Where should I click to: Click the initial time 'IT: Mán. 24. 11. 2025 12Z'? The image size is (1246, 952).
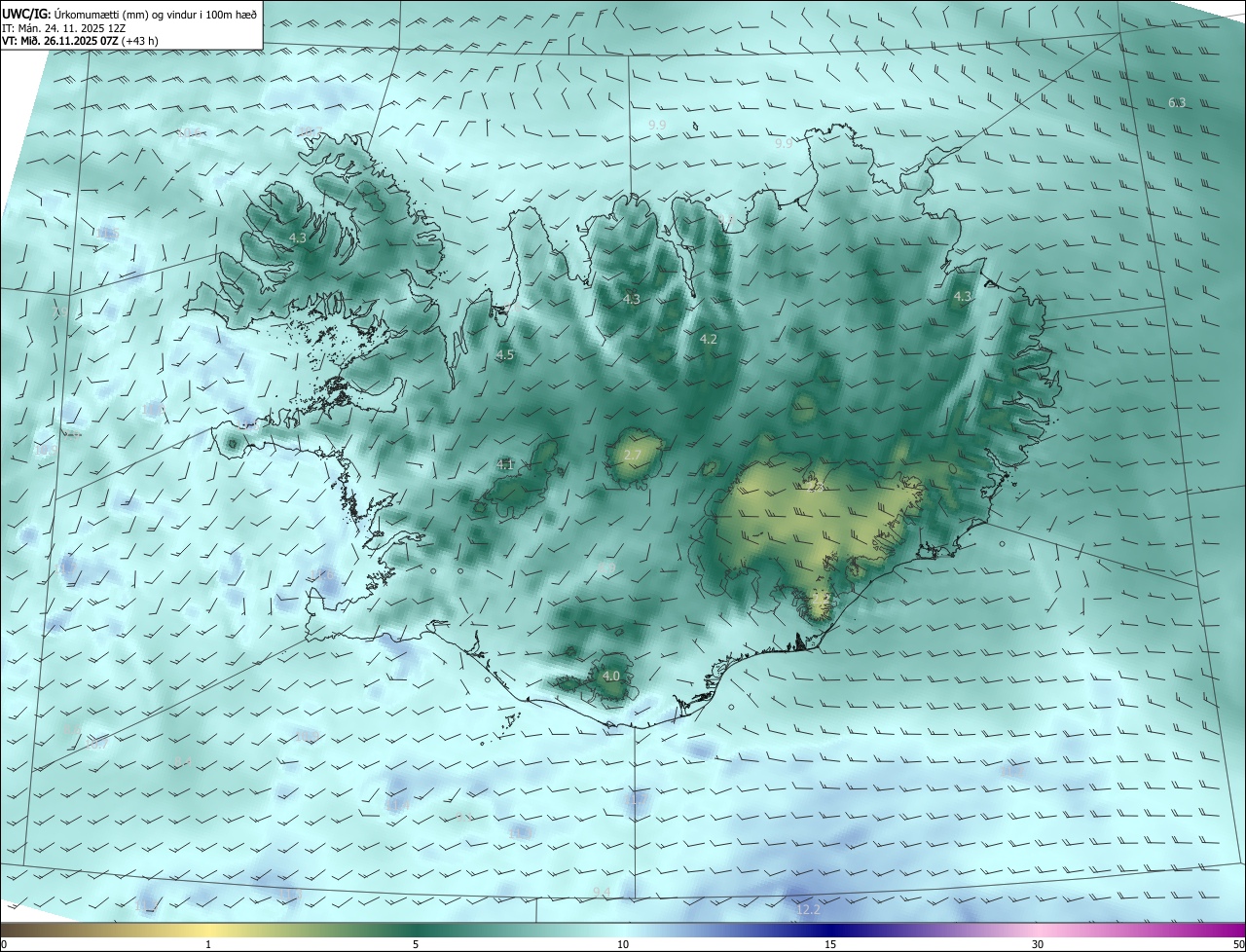point(64,27)
